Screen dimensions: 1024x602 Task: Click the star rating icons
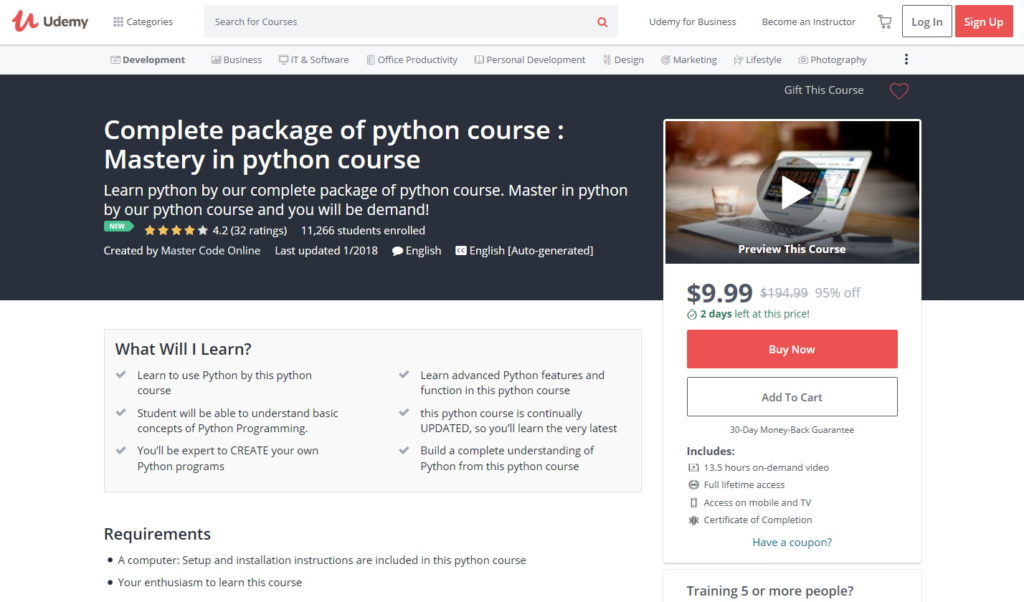(x=176, y=230)
